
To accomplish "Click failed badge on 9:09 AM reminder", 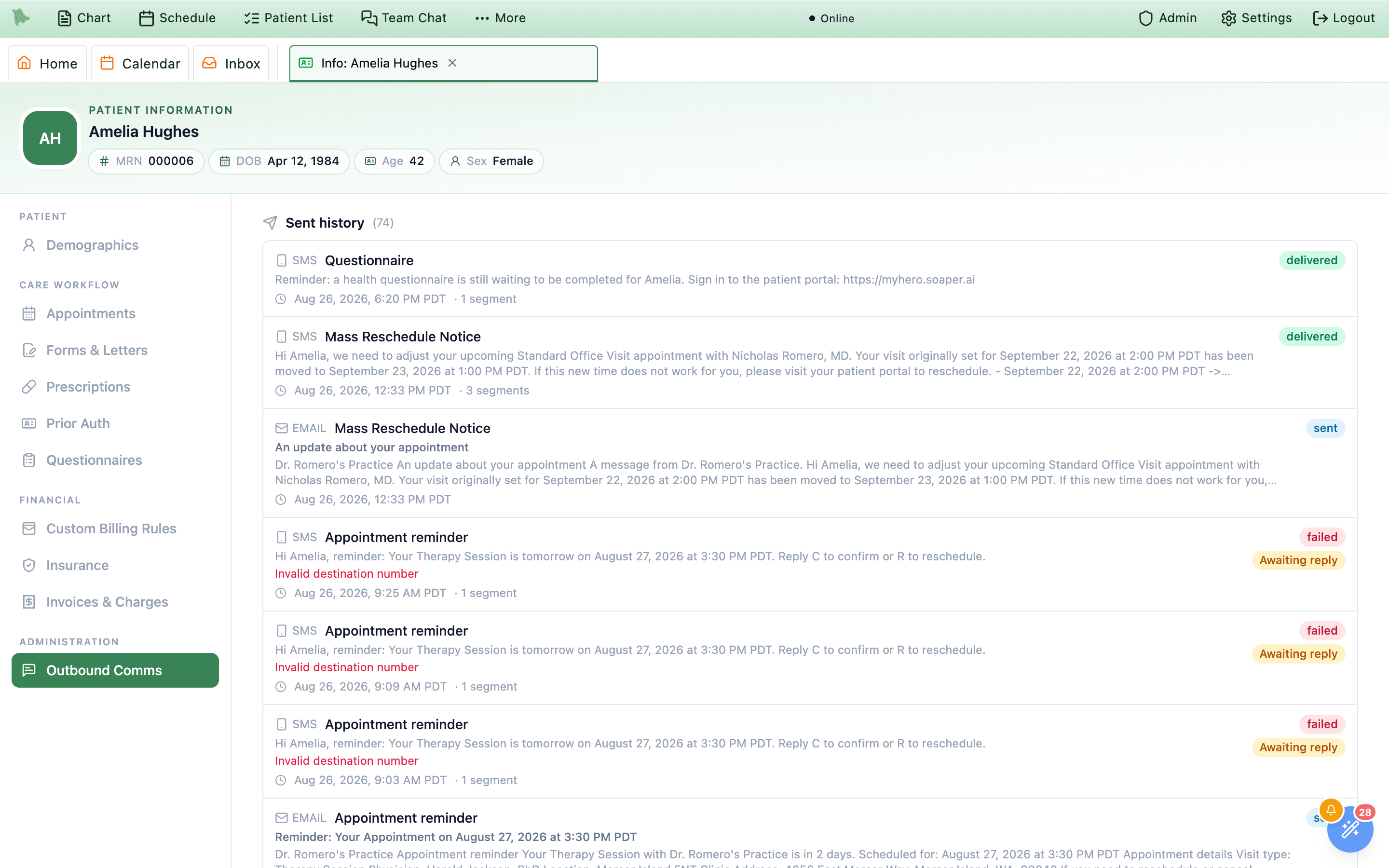I will (x=1322, y=631).
